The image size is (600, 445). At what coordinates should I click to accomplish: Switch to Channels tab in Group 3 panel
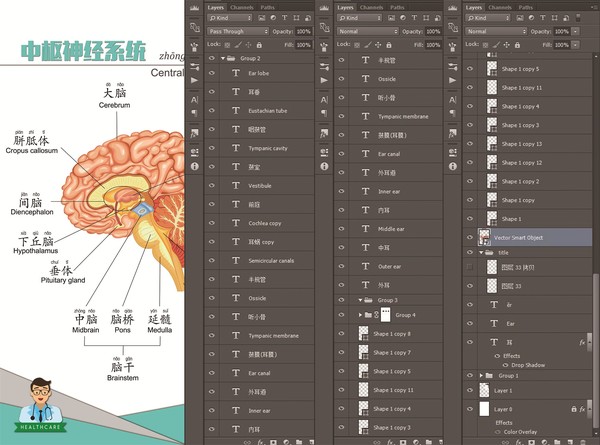click(372, 7)
